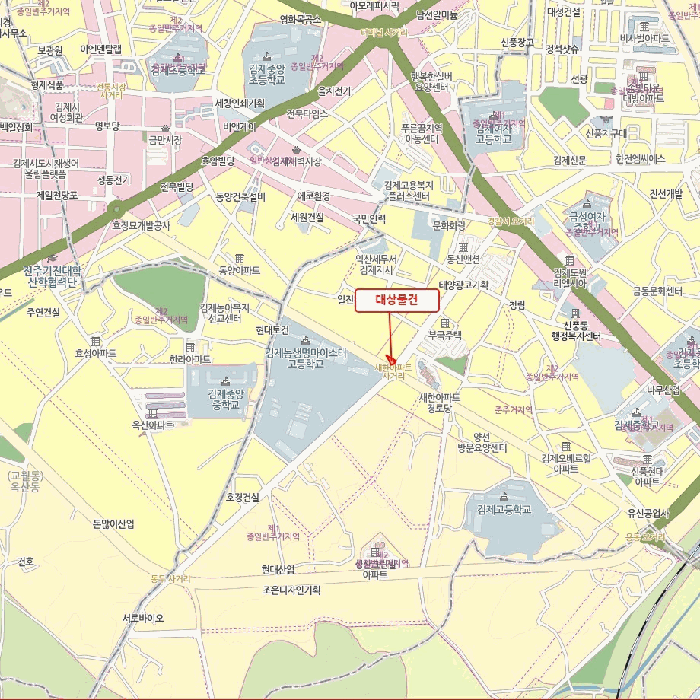
Task: Click the 신풍동 행정복지센터 label
Action: [576, 331]
